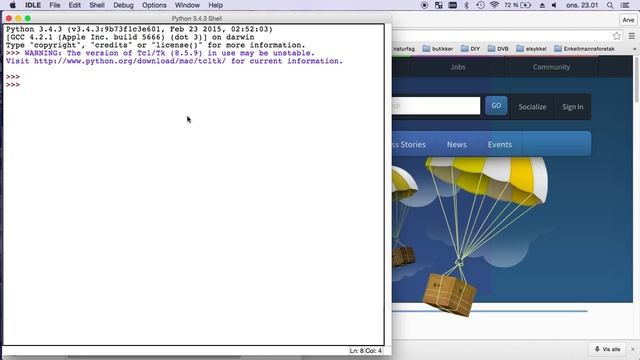This screenshot has width=640, height=360.
Task: Open the Enkeltmannsforetak bookmarks folder
Action: tap(584, 49)
